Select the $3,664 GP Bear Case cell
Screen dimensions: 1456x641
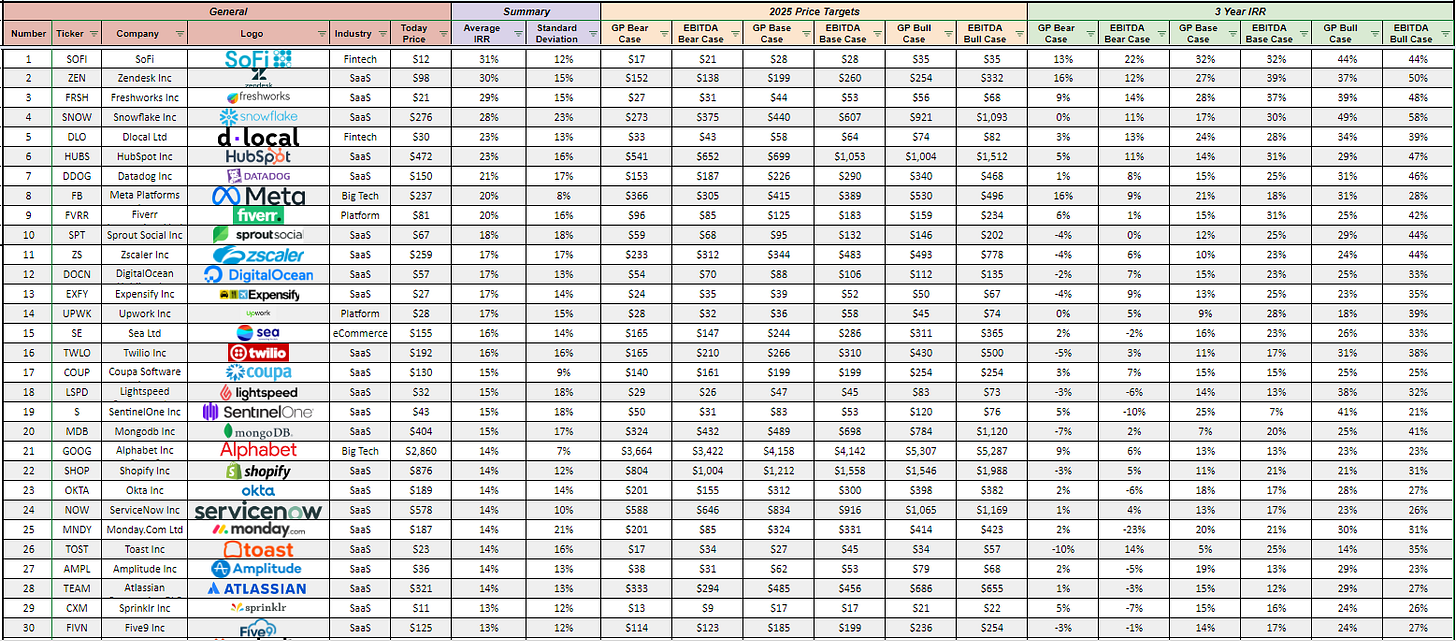click(x=636, y=450)
